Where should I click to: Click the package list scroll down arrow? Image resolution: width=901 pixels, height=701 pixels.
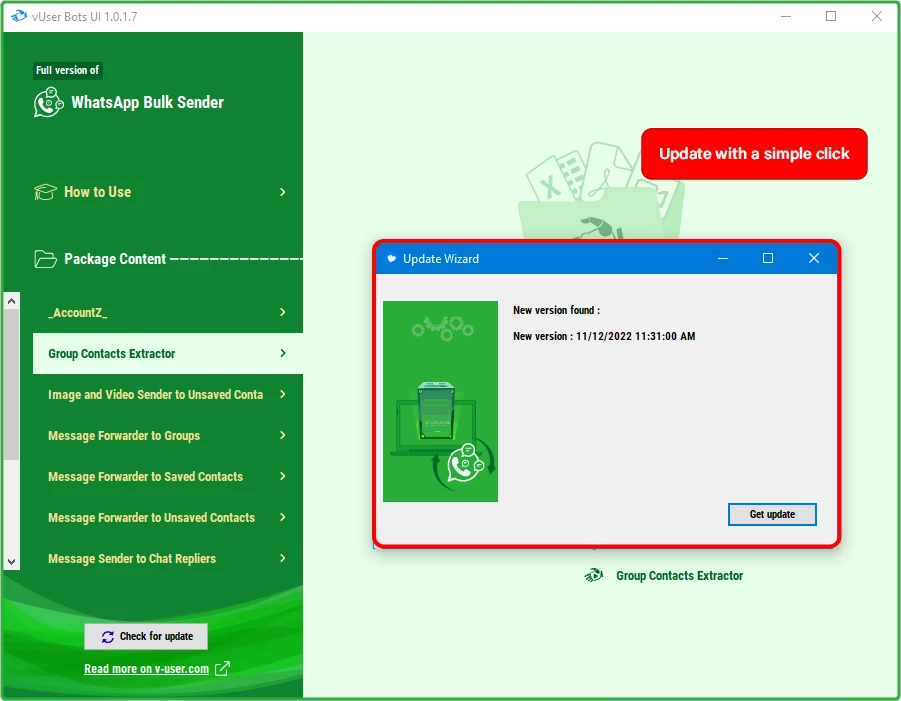[11, 561]
